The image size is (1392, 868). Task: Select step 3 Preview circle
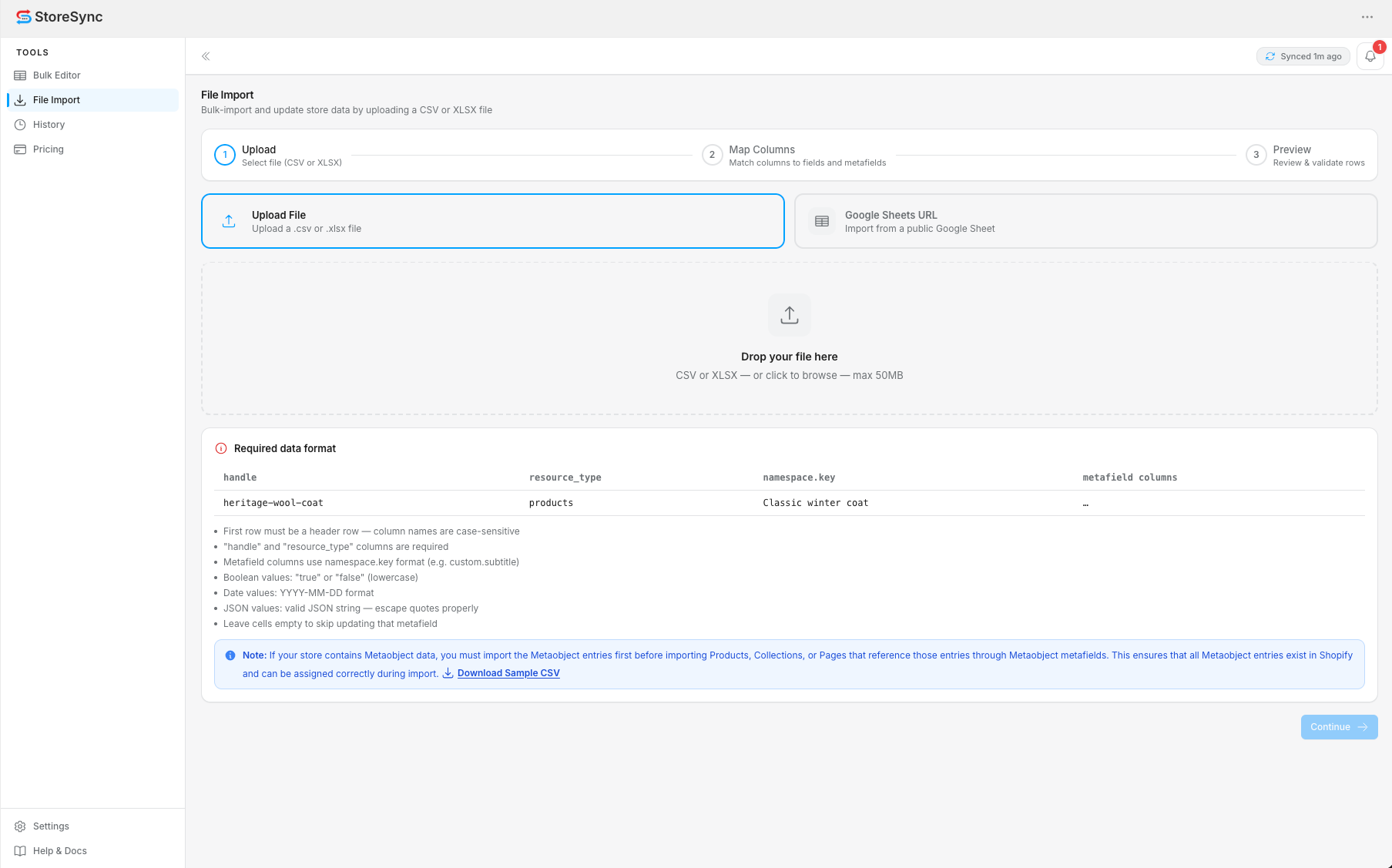[x=1256, y=155]
